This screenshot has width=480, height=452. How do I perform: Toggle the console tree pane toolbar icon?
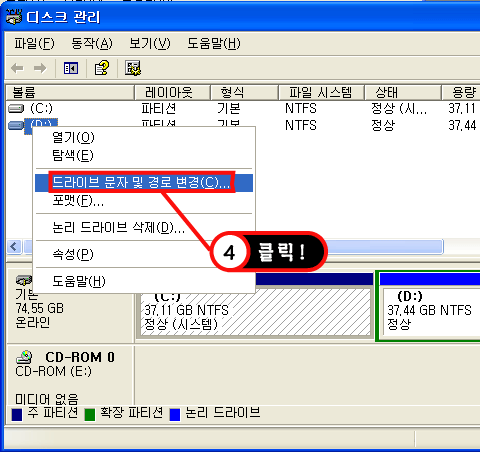[x=71, y=68]
